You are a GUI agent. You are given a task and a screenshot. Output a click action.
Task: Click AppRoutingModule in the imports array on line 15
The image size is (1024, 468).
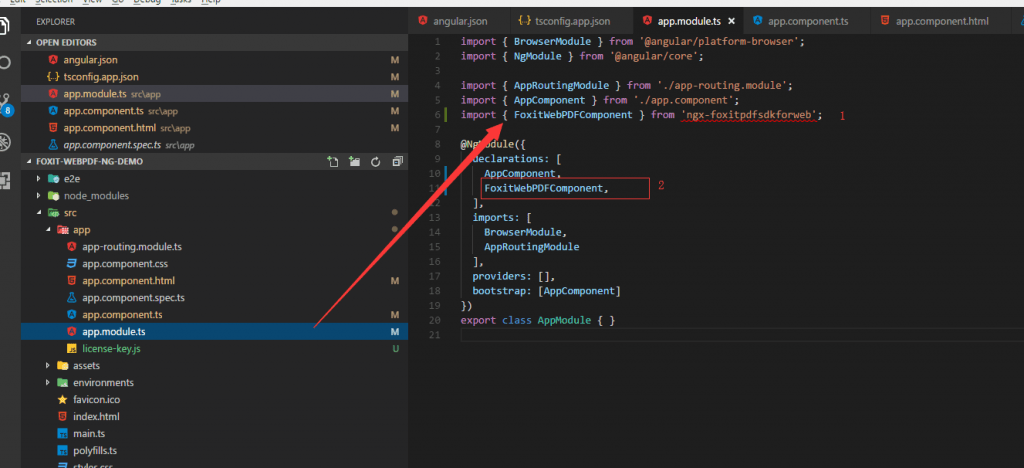point(532,247)
